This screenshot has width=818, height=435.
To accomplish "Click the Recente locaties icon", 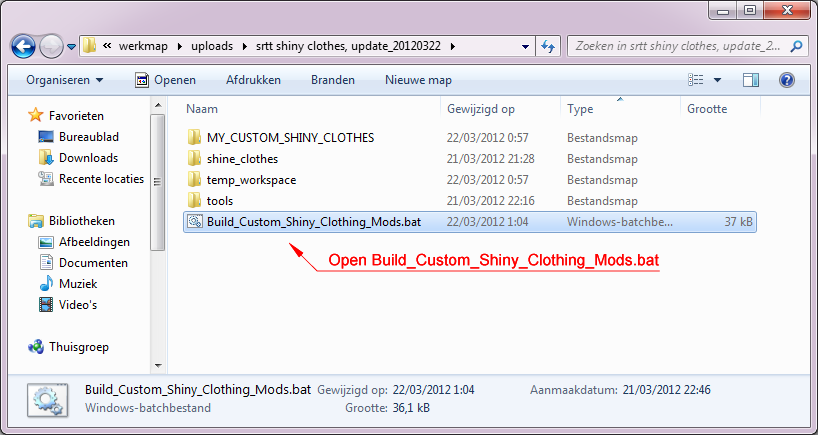I will pyautogui.click(x=46, y=179).
